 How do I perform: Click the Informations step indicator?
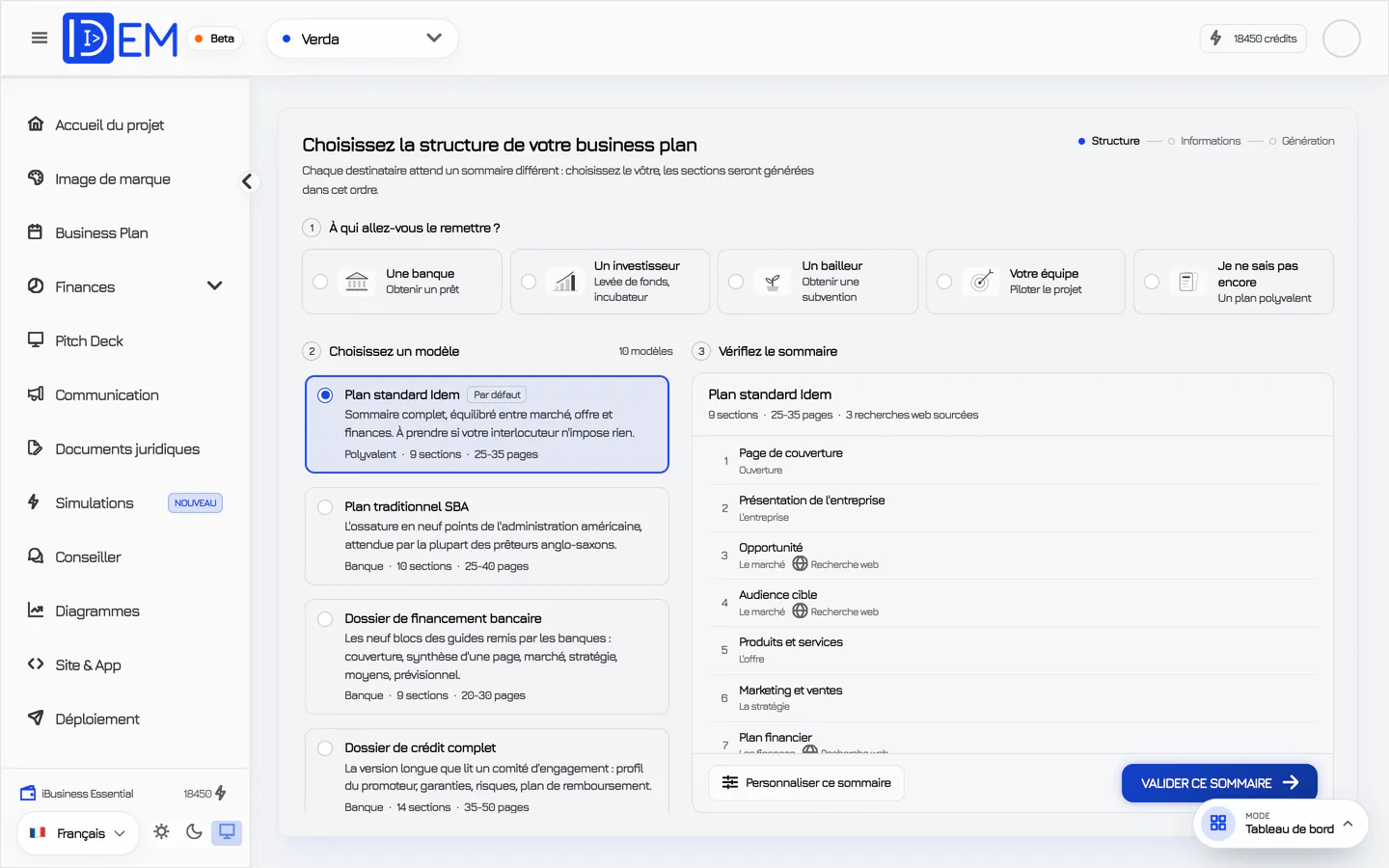click(x=1204, y=141)
